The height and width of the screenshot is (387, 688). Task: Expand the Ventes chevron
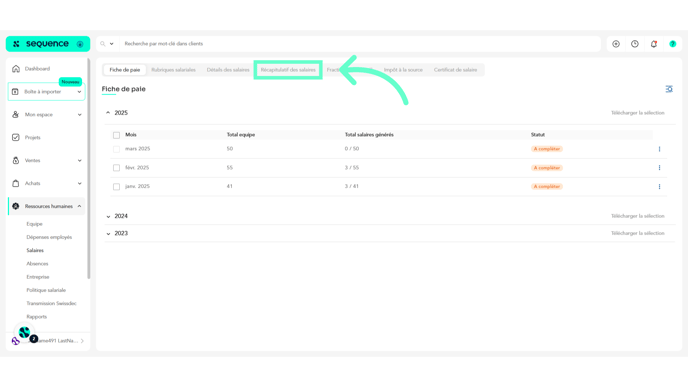(79, 161)
